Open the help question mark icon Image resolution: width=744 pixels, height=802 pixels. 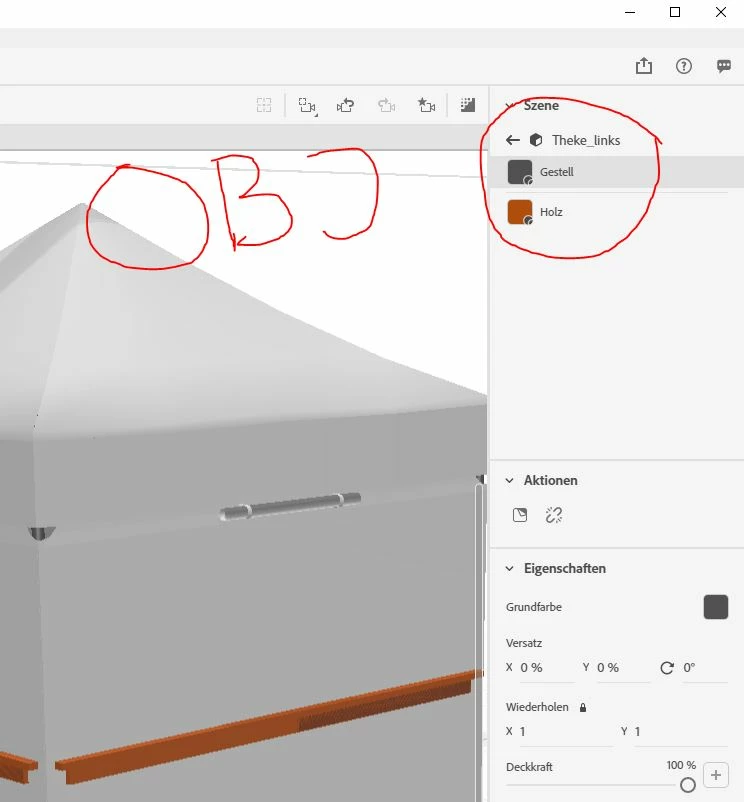684,66
